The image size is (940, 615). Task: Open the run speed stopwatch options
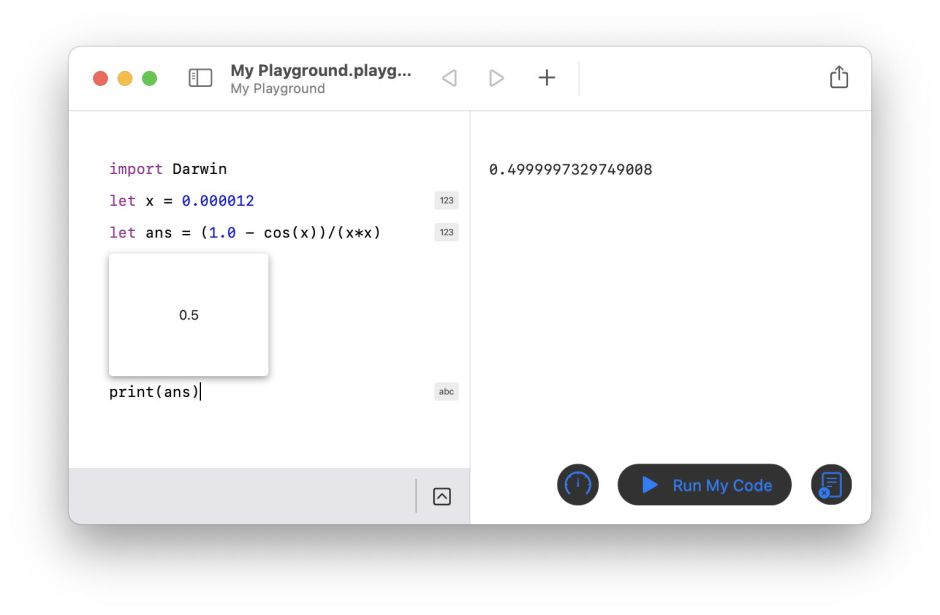[577, 485]
